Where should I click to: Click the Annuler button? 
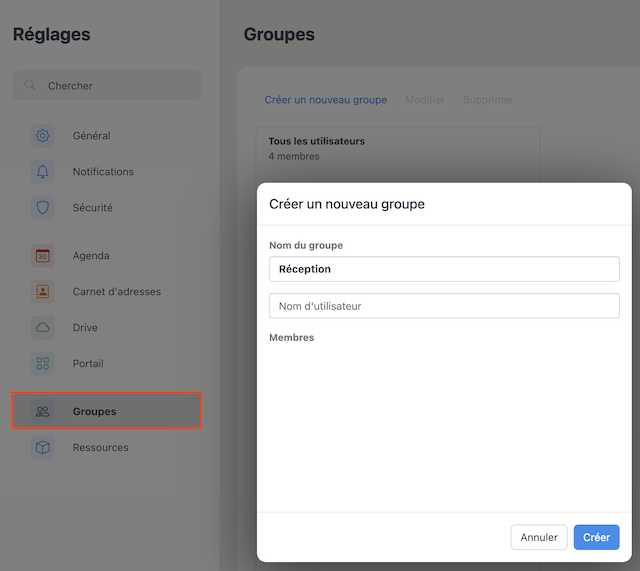click(x=539, y=537)
